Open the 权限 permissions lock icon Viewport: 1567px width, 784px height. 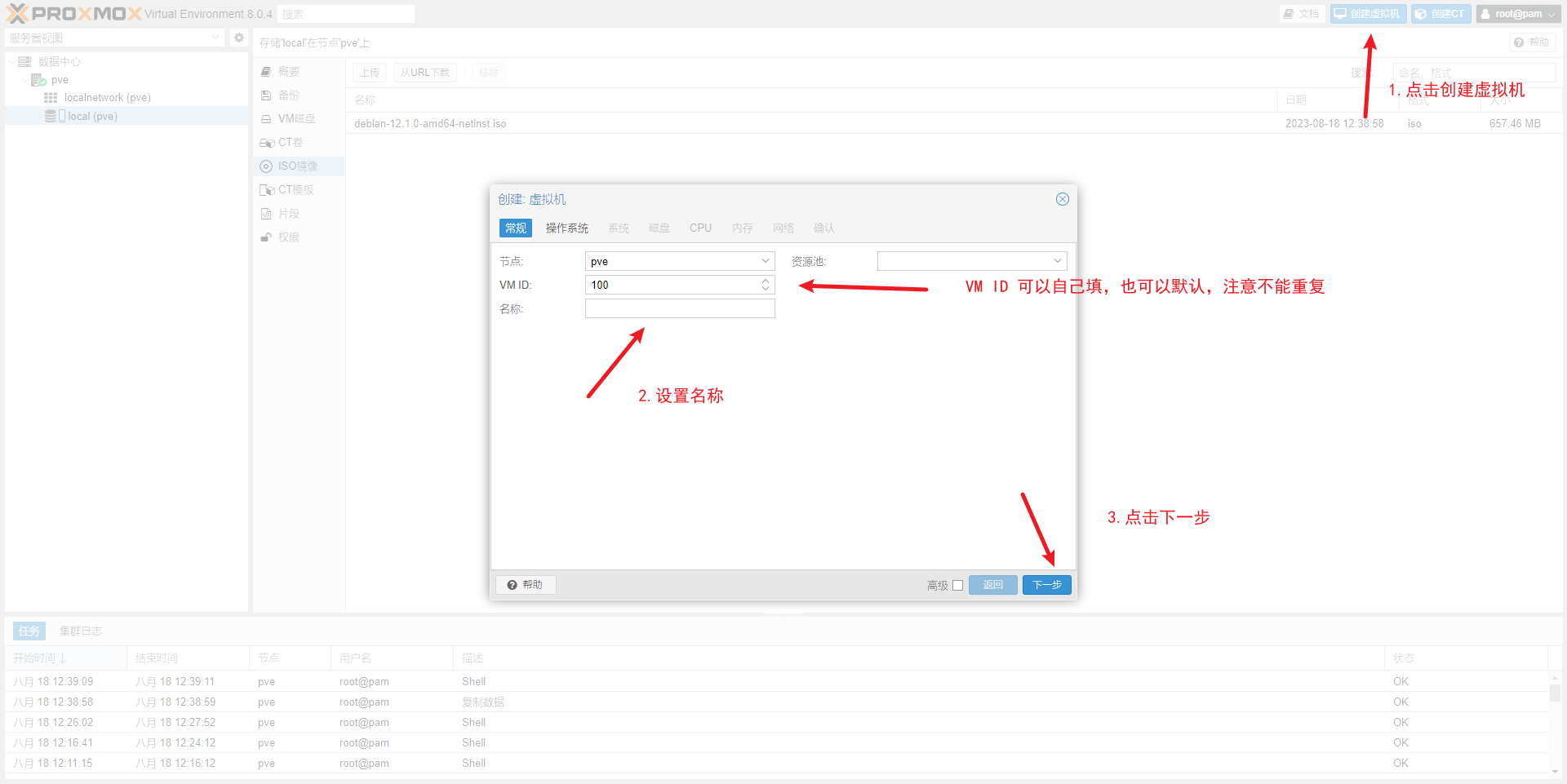click(266, 237)
